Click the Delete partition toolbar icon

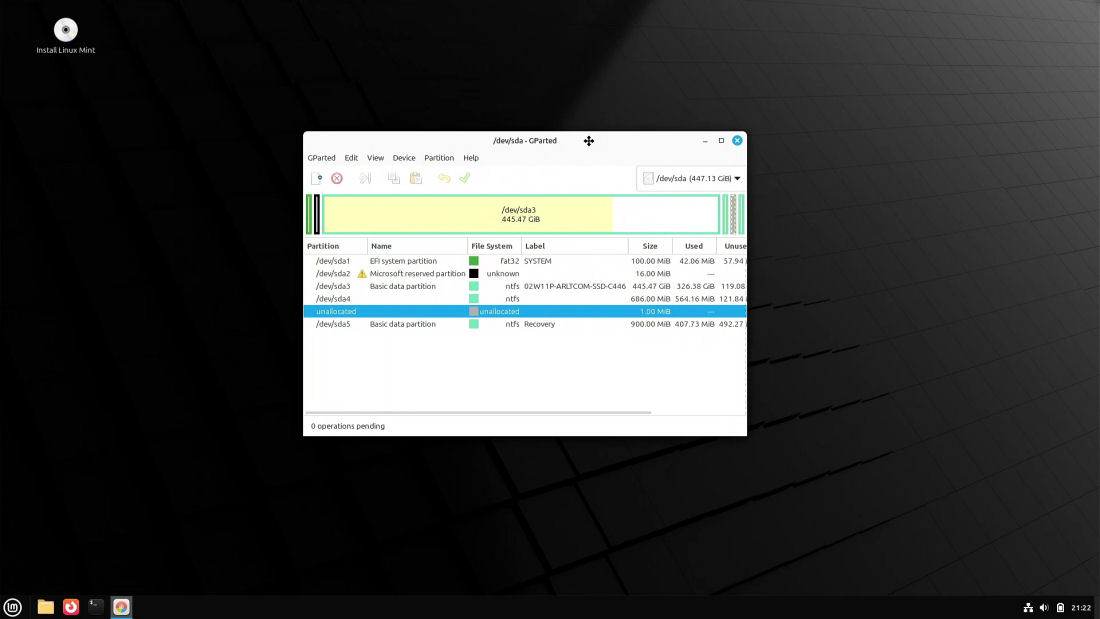[337, 178]
